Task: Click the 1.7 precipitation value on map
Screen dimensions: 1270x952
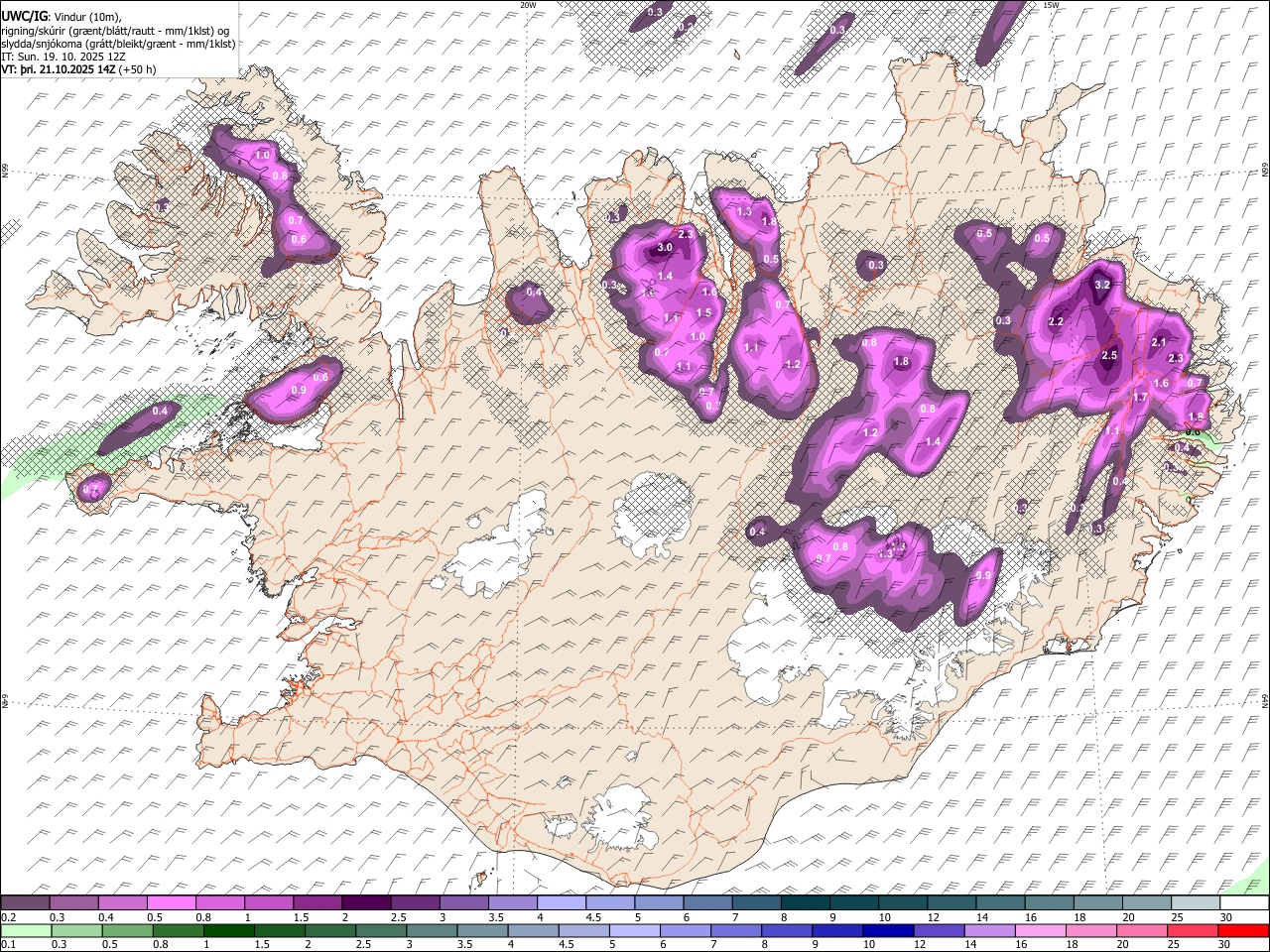Action: point(1140,397)
